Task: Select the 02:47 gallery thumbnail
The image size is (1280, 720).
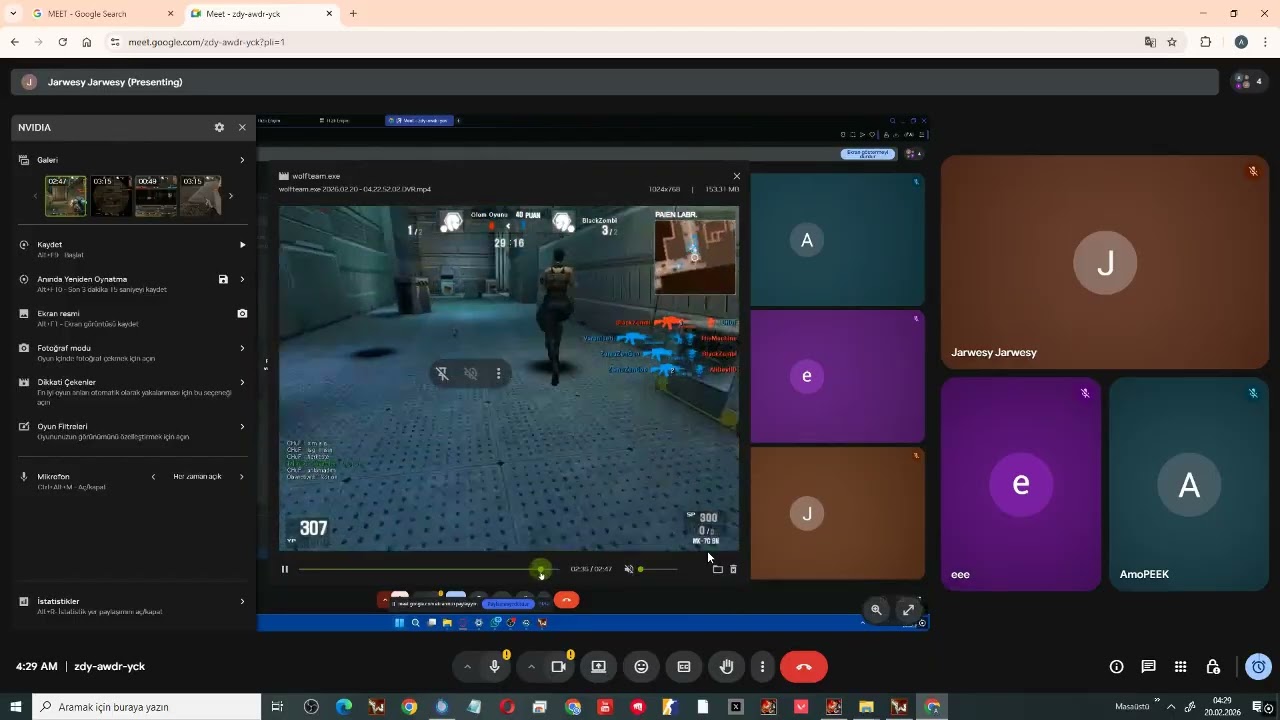Action: 66,196
